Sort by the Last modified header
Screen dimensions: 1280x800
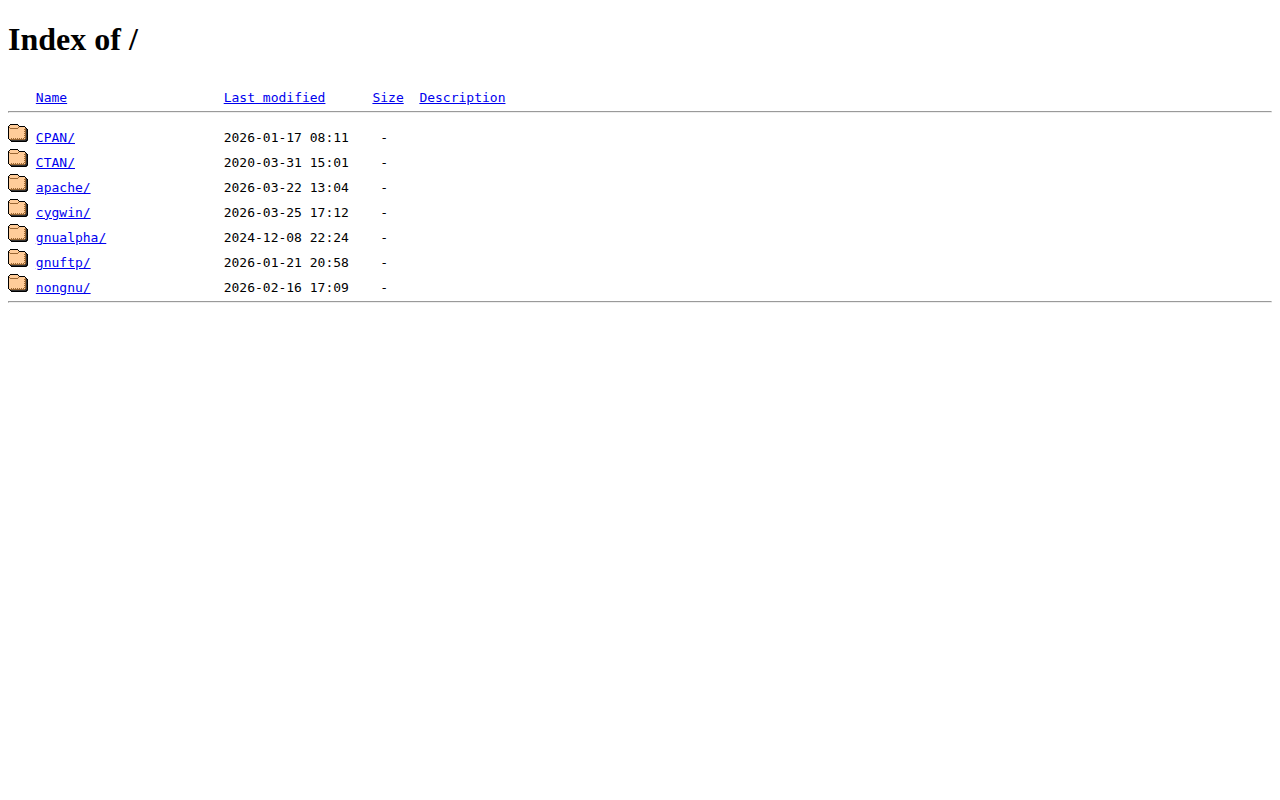coord(274,98)
